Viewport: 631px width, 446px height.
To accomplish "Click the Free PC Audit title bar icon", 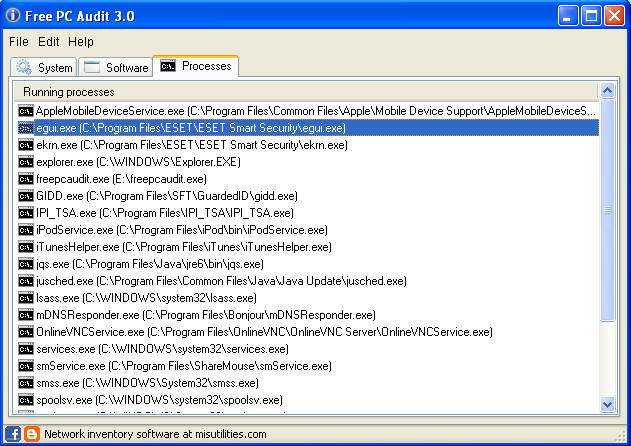I will pyautogui.click(x=13, y=15).
